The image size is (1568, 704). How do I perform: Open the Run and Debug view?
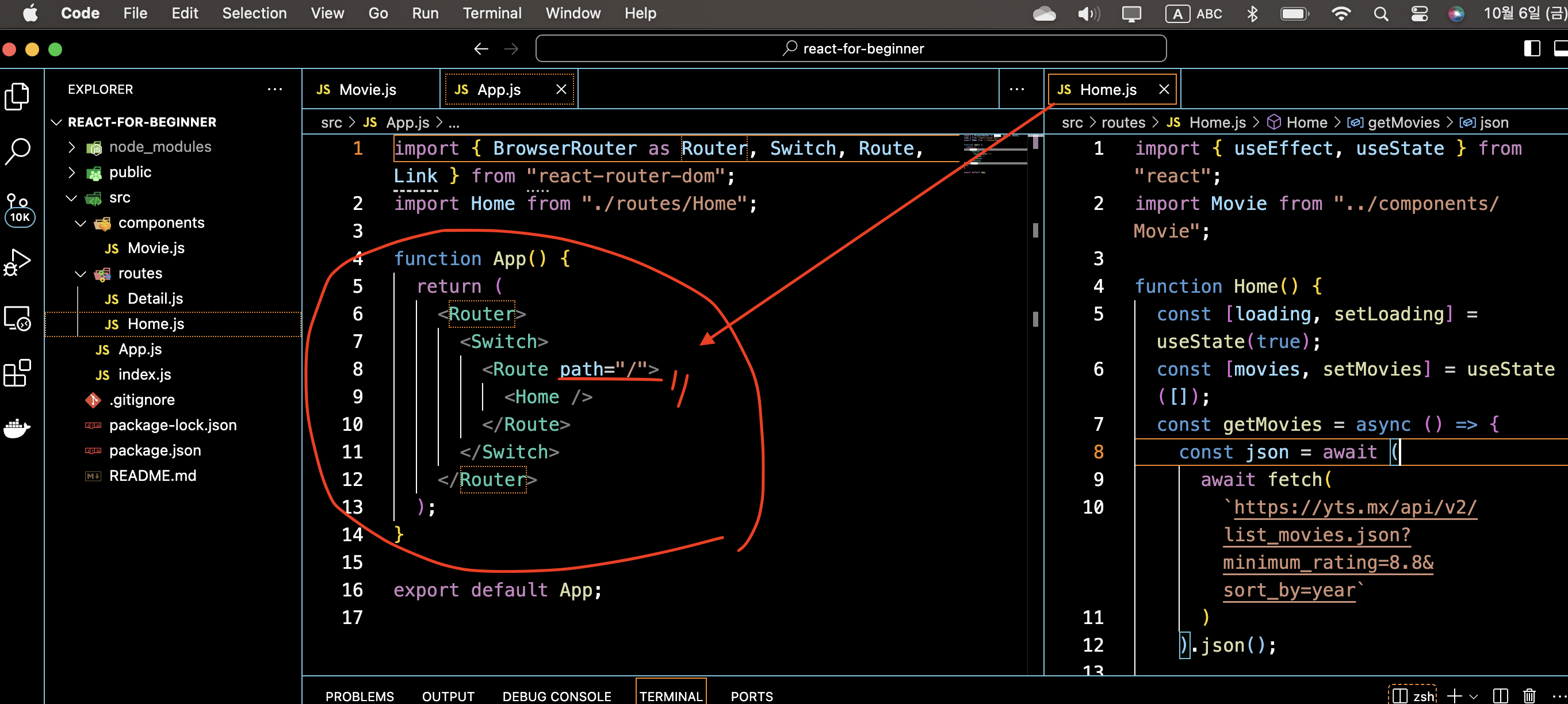(x=17, y=263)
